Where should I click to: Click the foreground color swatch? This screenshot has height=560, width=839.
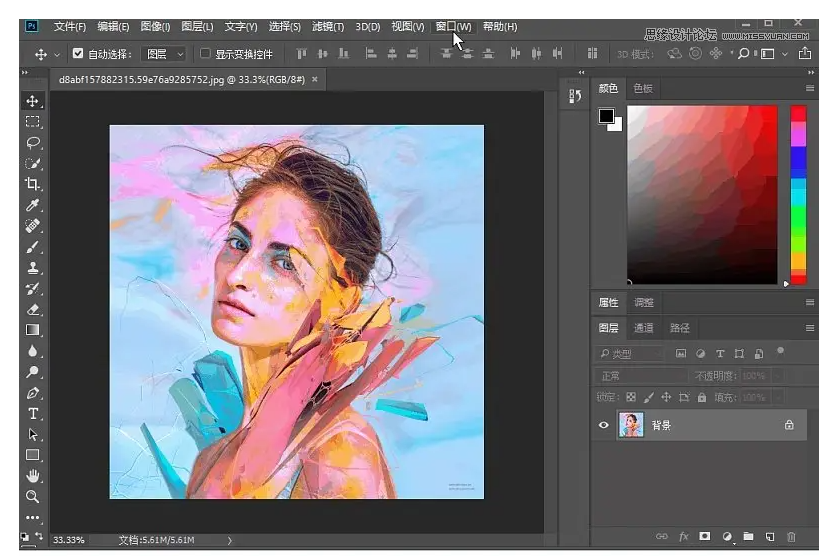pyautogui.click(x=606, y=116)
